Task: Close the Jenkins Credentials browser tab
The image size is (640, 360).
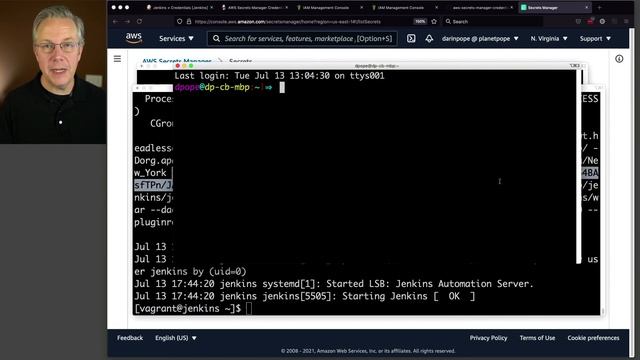Action: tap(211, 7)
